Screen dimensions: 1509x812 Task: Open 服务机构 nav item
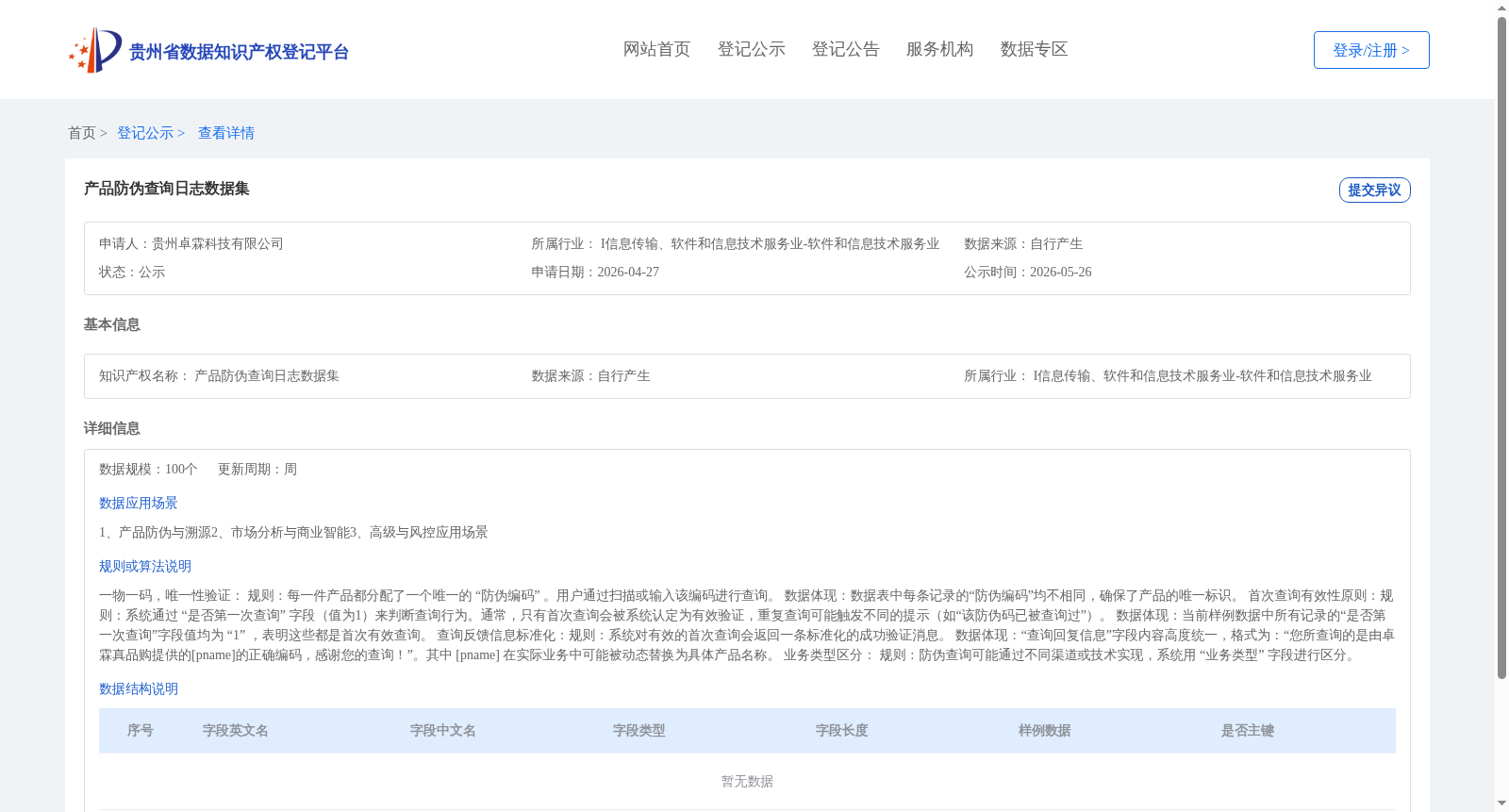(x=939, y=49)
